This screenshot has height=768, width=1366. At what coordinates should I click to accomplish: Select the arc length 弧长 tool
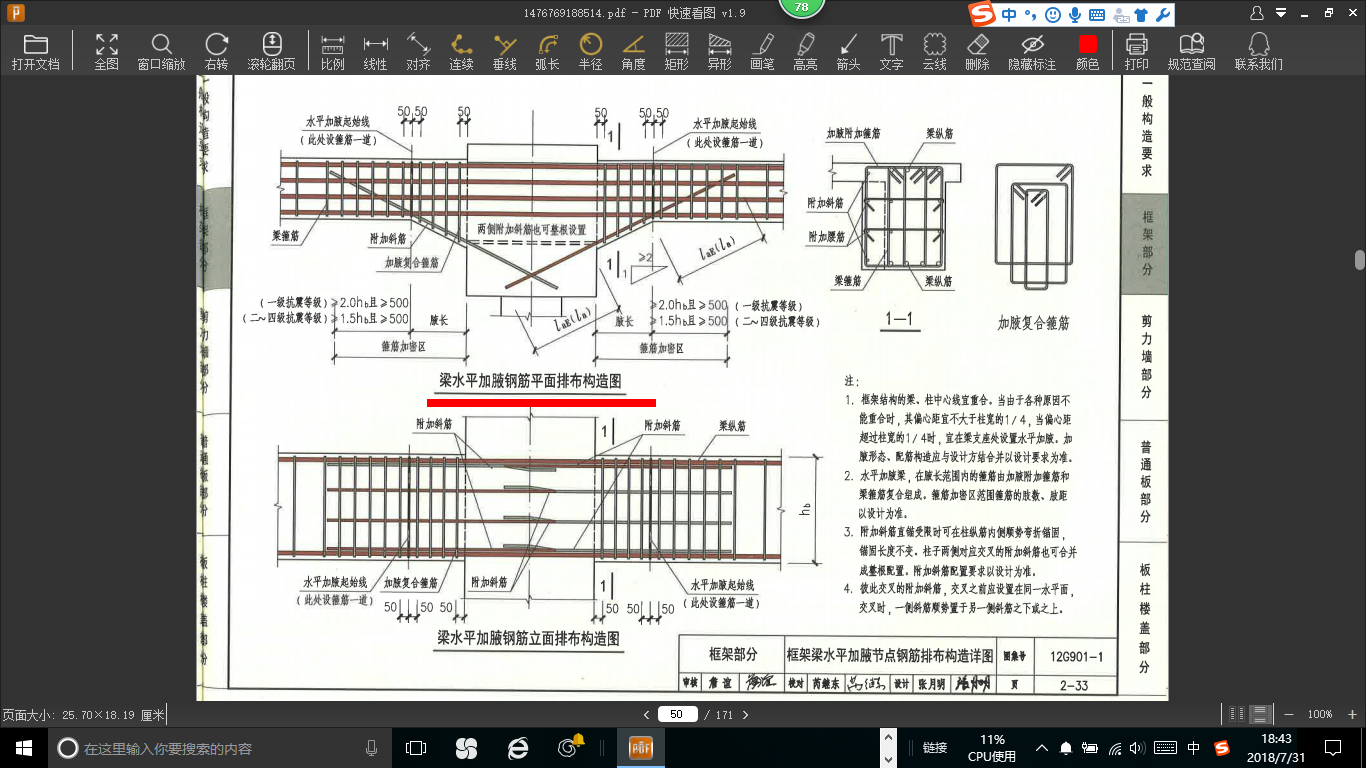[547, 52]
